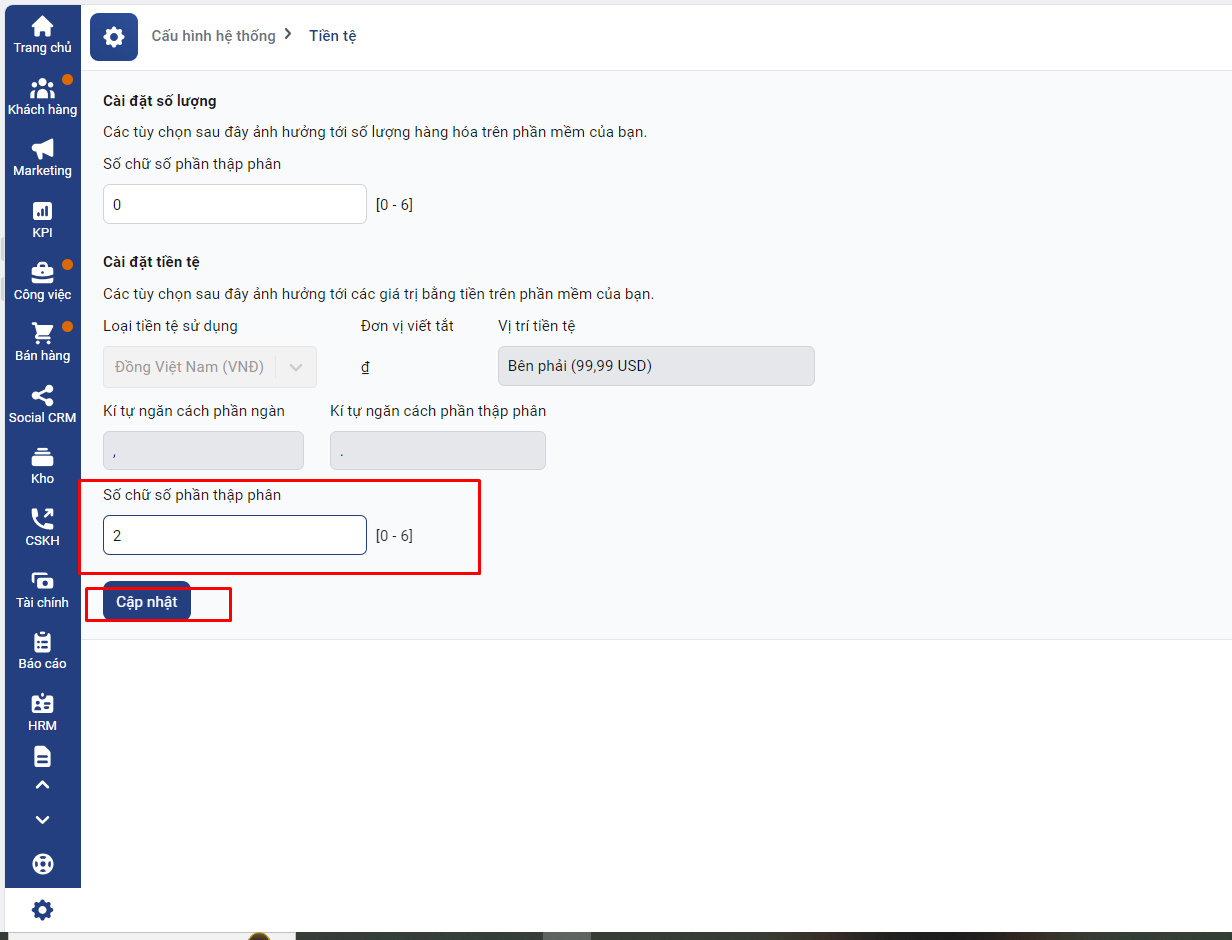The image size is (1232, 940).
Task: Open the Báo cáo report icon
Action: pyautogui.click(x=42, y=642)
